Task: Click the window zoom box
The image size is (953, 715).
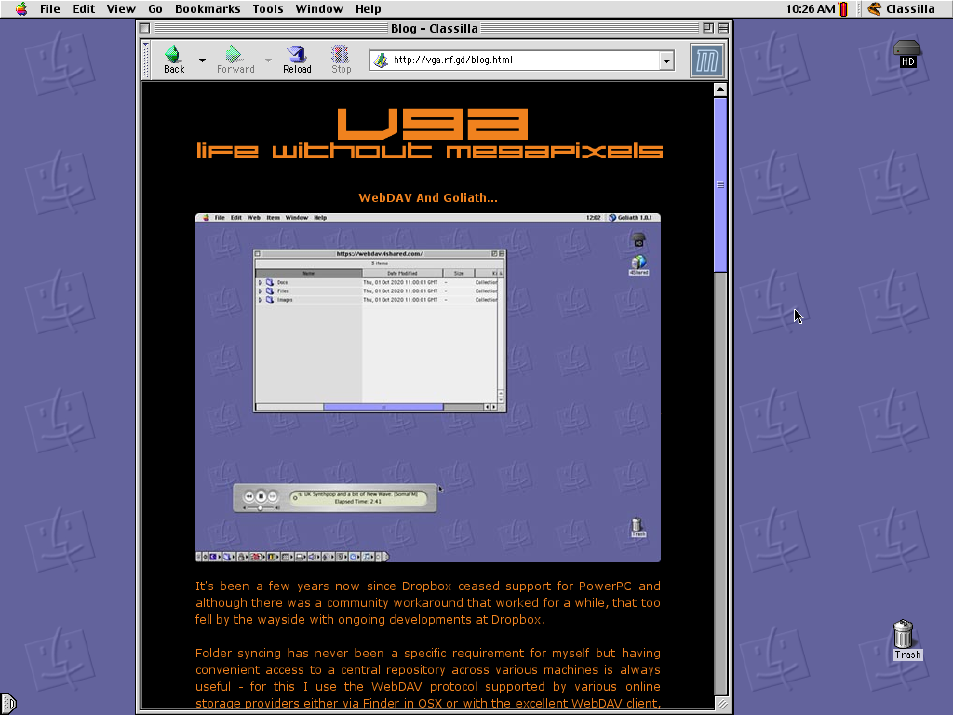Action: click(x=708, y=28)
